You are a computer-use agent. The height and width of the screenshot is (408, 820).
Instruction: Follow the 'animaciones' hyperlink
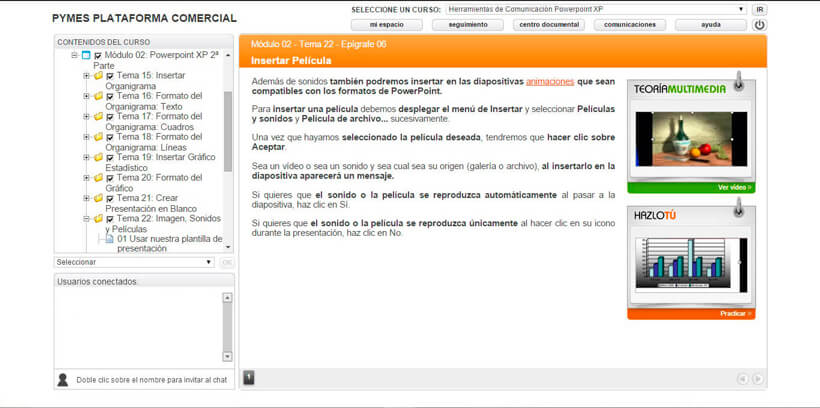click(550, 82)
